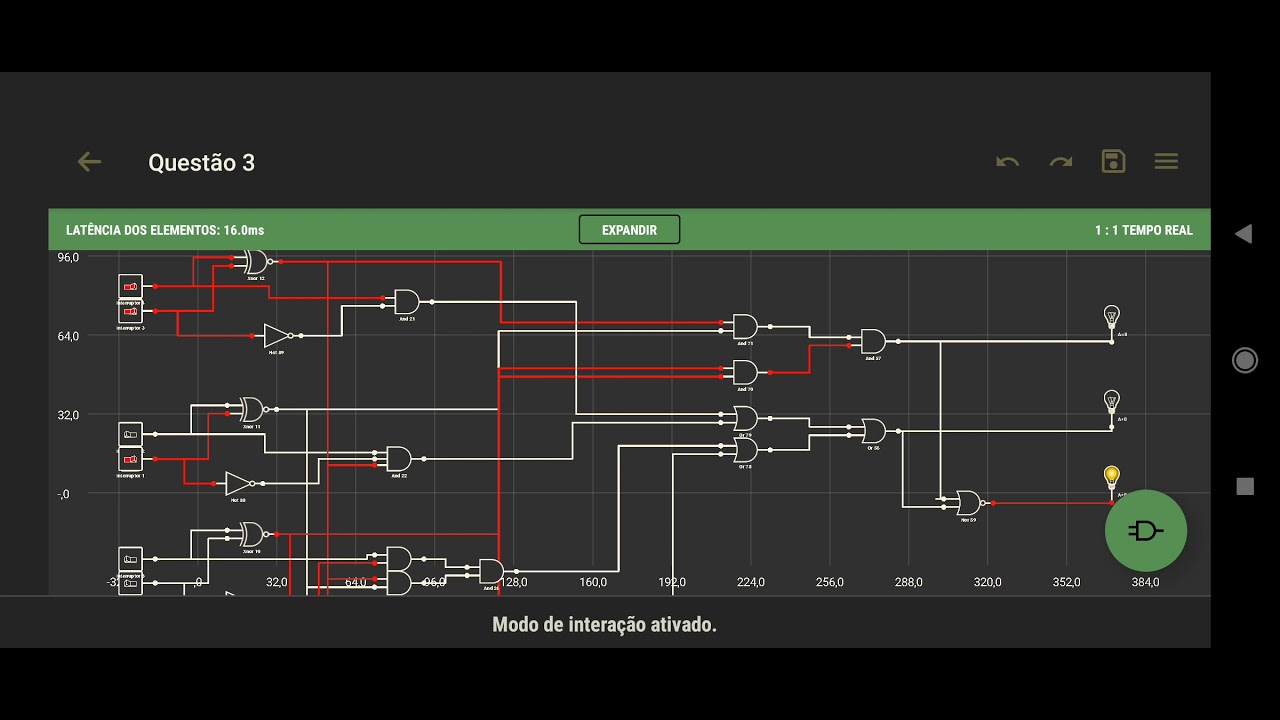Go back using the arrow beside Questão 3

[89, 162]
